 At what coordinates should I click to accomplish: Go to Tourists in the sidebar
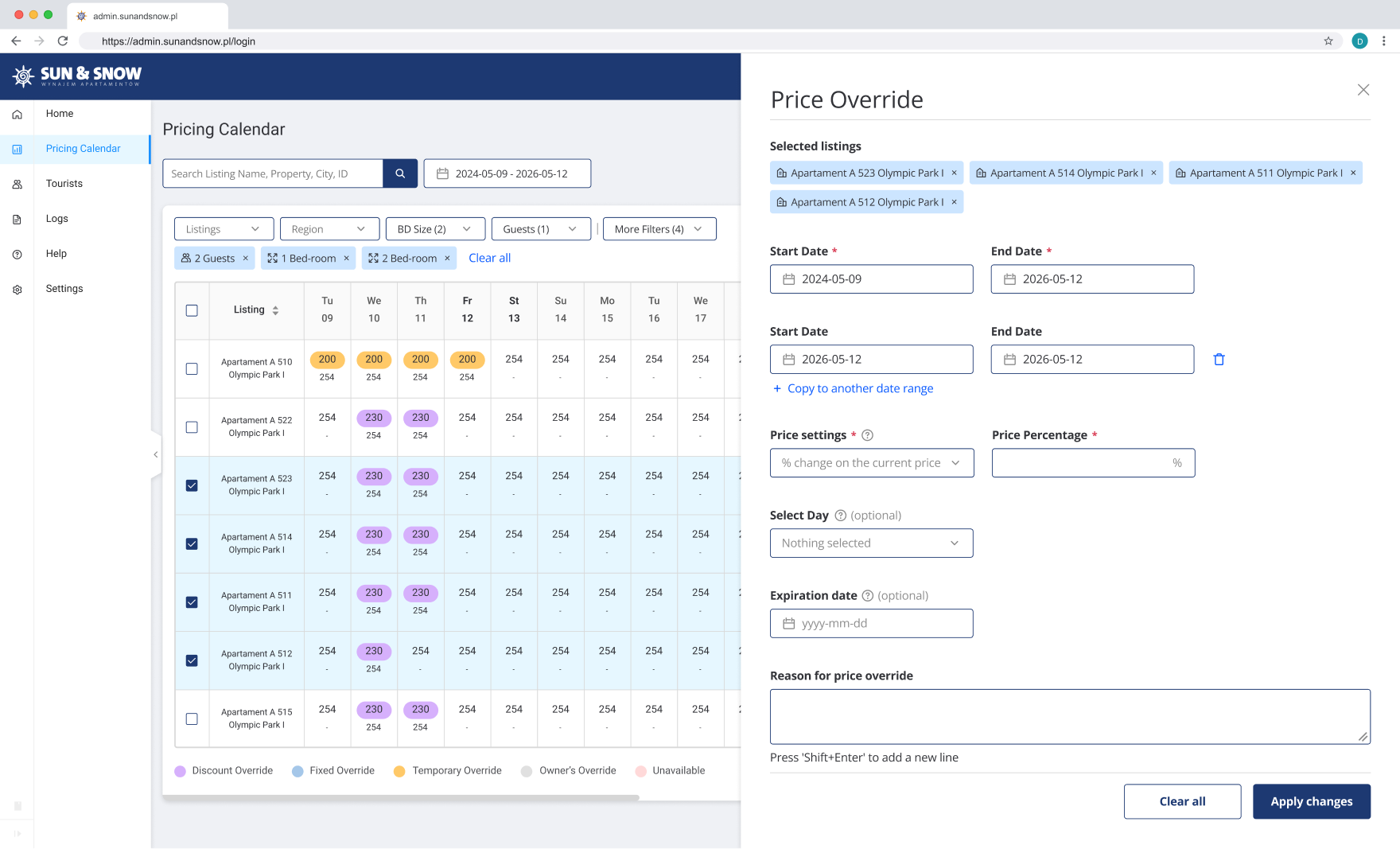pyautogui.click(x=64, y=184)
